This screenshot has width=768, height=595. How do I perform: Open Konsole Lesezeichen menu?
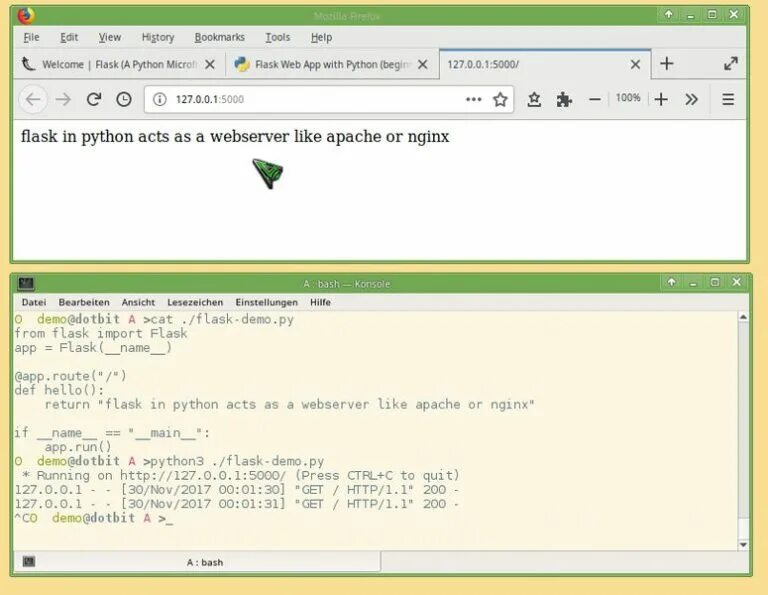pyautogui.click(x=195, y=302)
